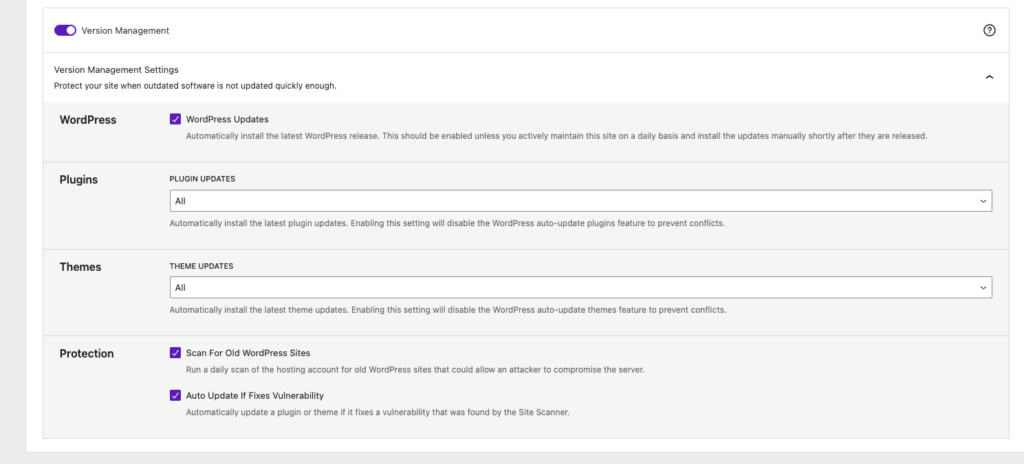The width and height of the screenshot is (1024, 464).
Task: Click the Theme Updates dropdown arrow
Action: click(982, 288)
